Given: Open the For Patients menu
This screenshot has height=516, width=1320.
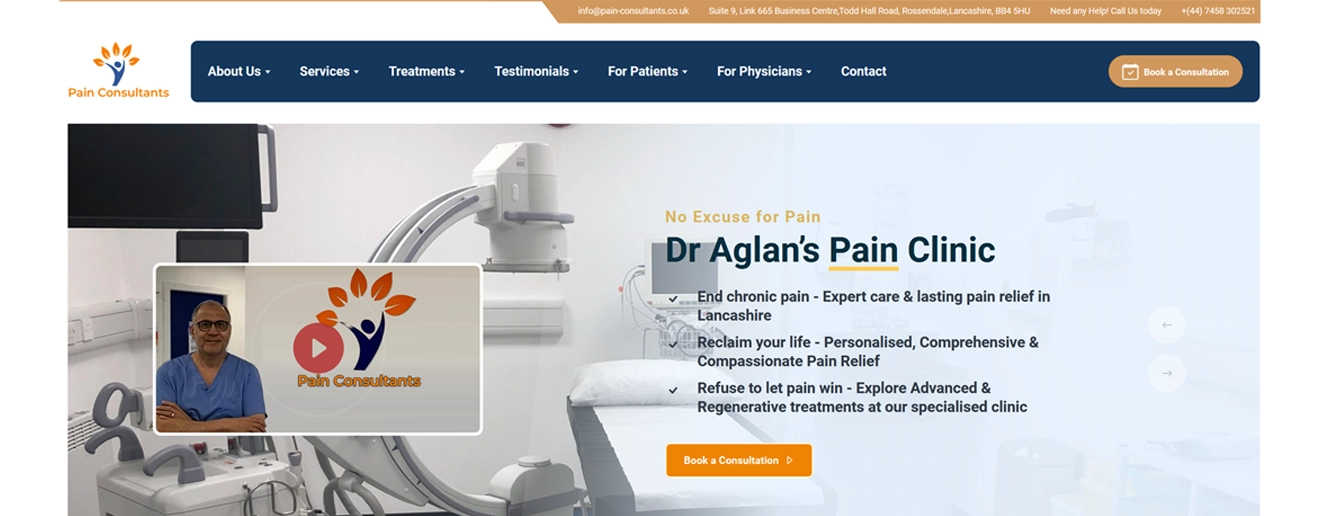Looking at the screenshot, I should (647, 71).
